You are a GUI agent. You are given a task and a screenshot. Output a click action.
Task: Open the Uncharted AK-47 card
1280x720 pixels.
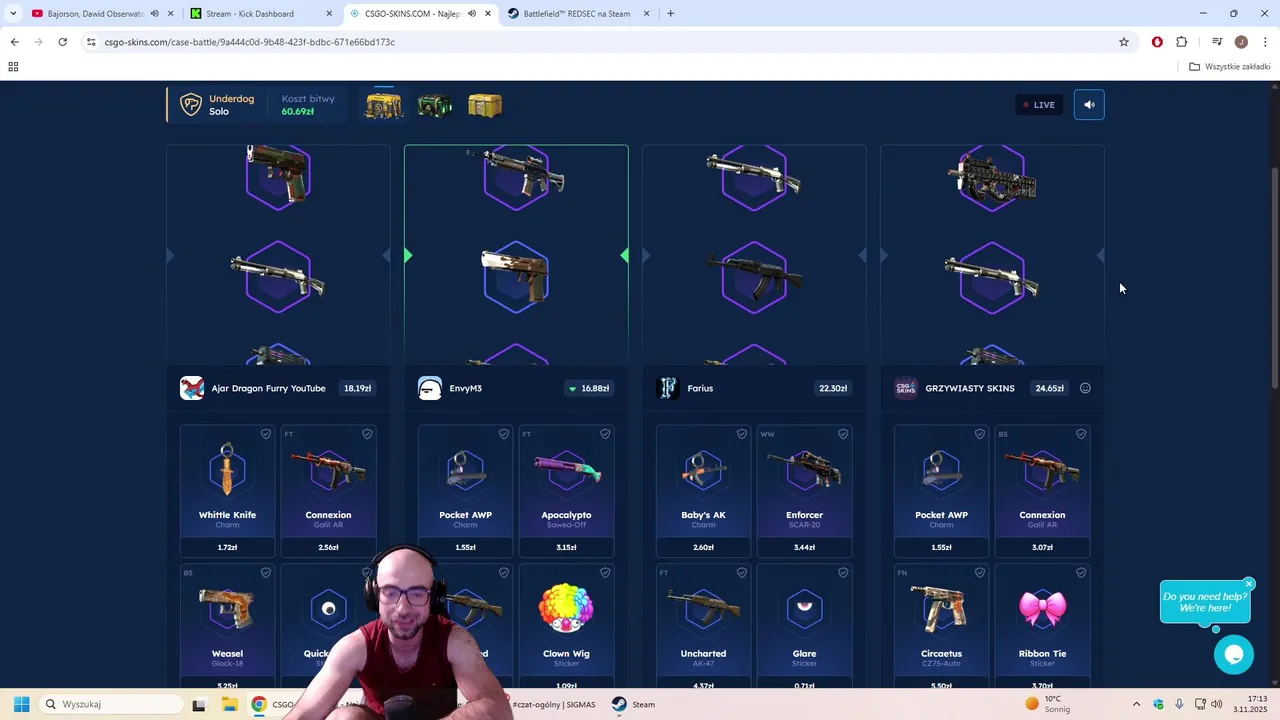tap(703, 626)
